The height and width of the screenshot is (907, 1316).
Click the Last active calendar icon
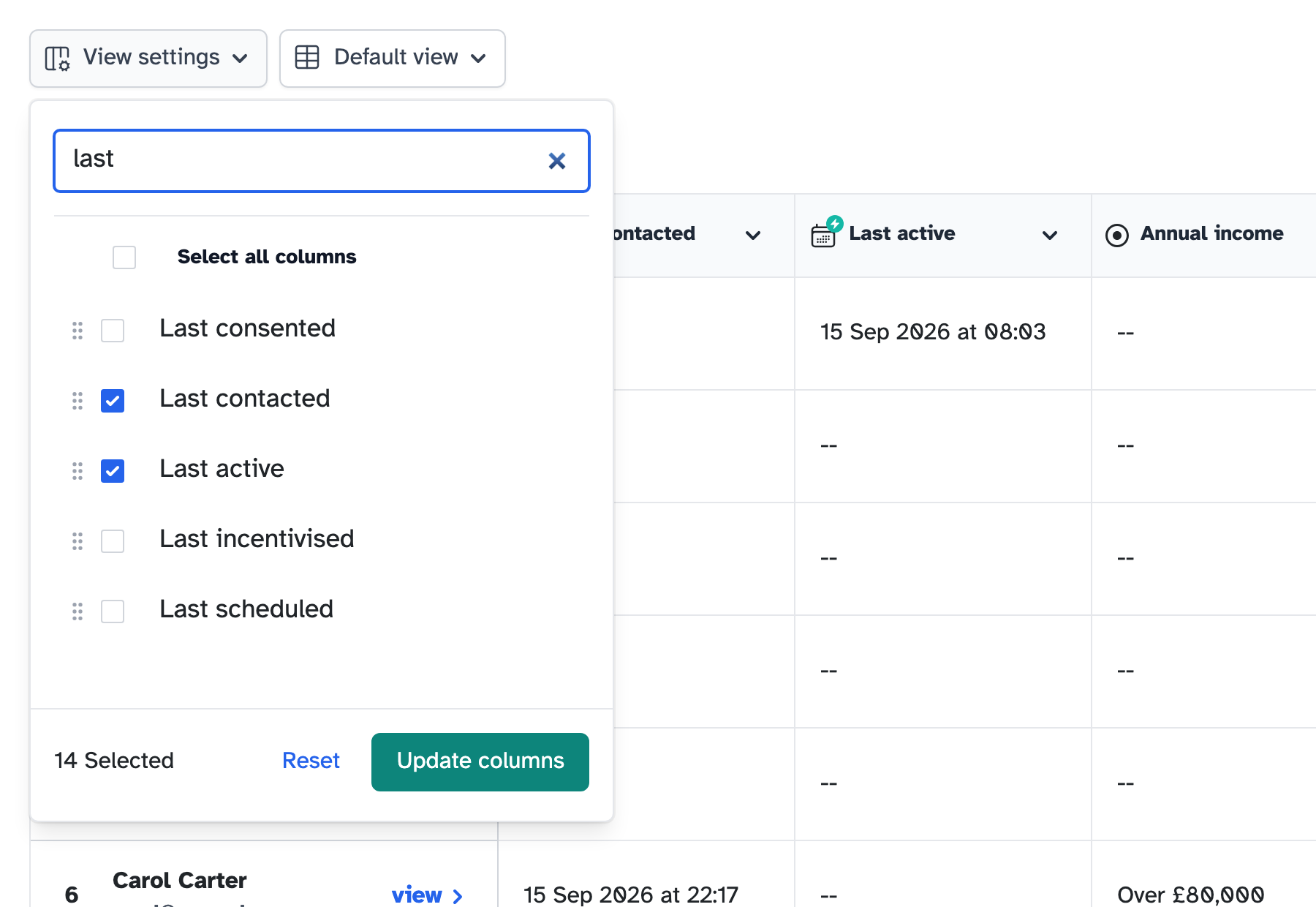click(826, 233)
